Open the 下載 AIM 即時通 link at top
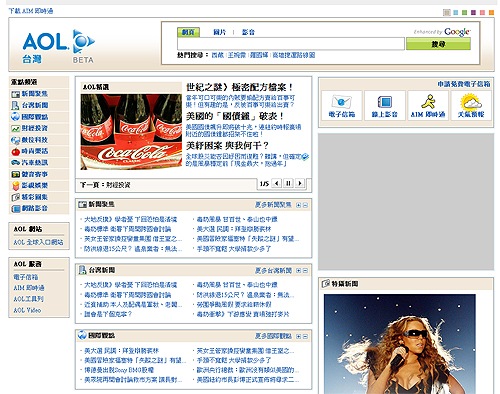 31,11
